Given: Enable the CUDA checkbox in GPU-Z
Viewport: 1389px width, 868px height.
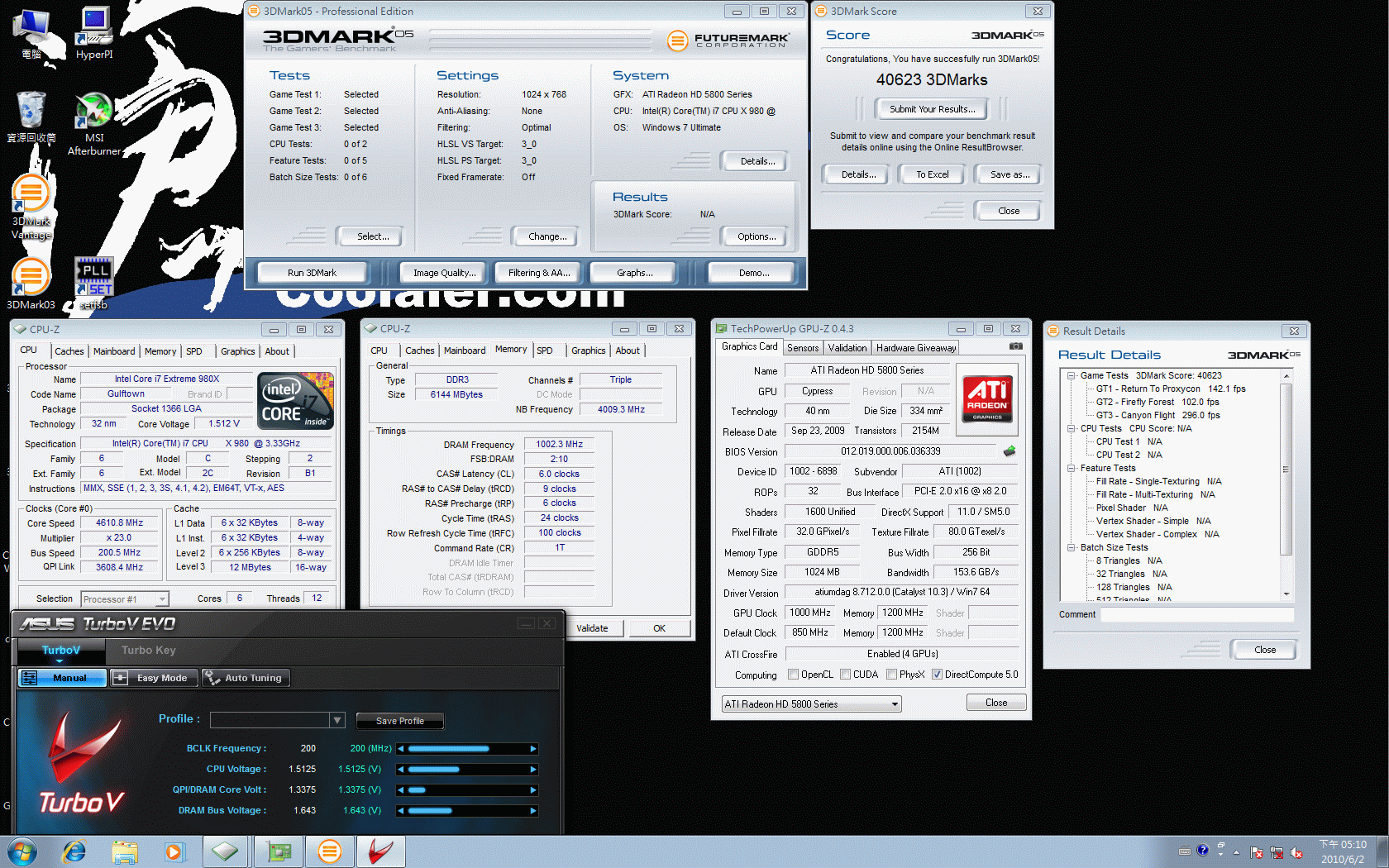Looking at the screenshot, I should pos(846,675).
